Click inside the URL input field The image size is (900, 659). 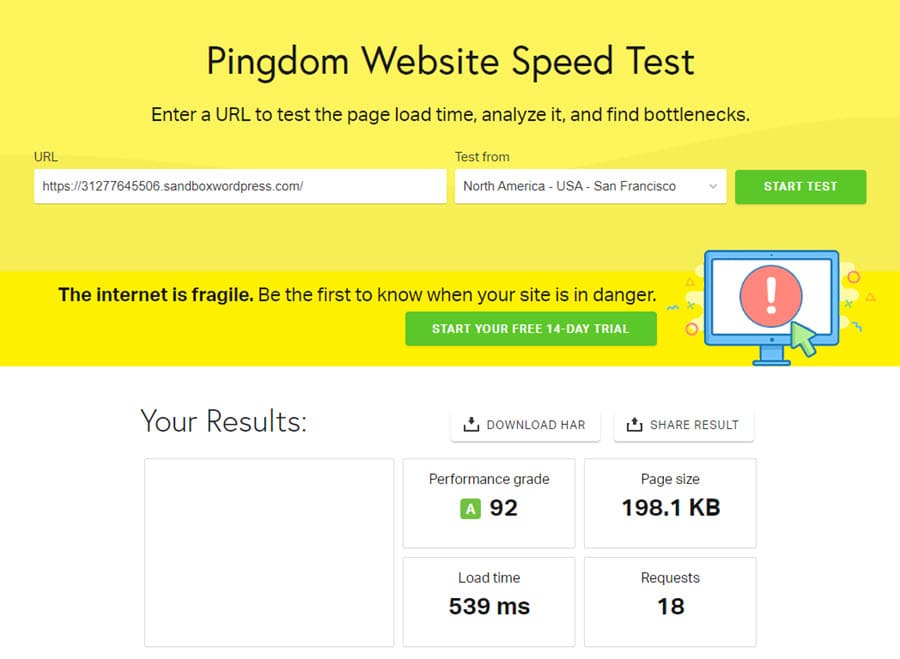[240, 187]
